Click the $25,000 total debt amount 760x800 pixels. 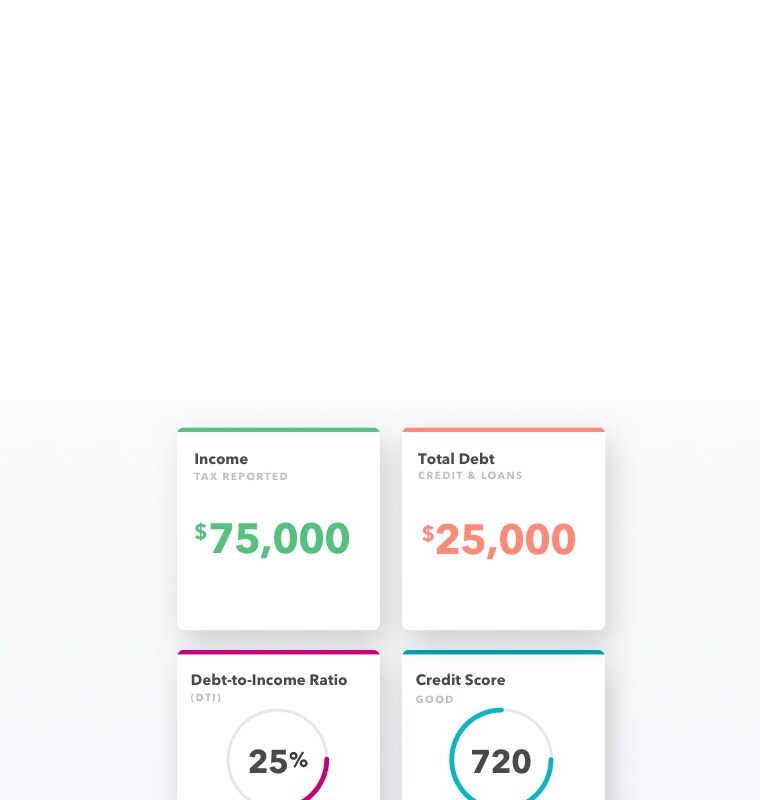[x=499, y=539]
